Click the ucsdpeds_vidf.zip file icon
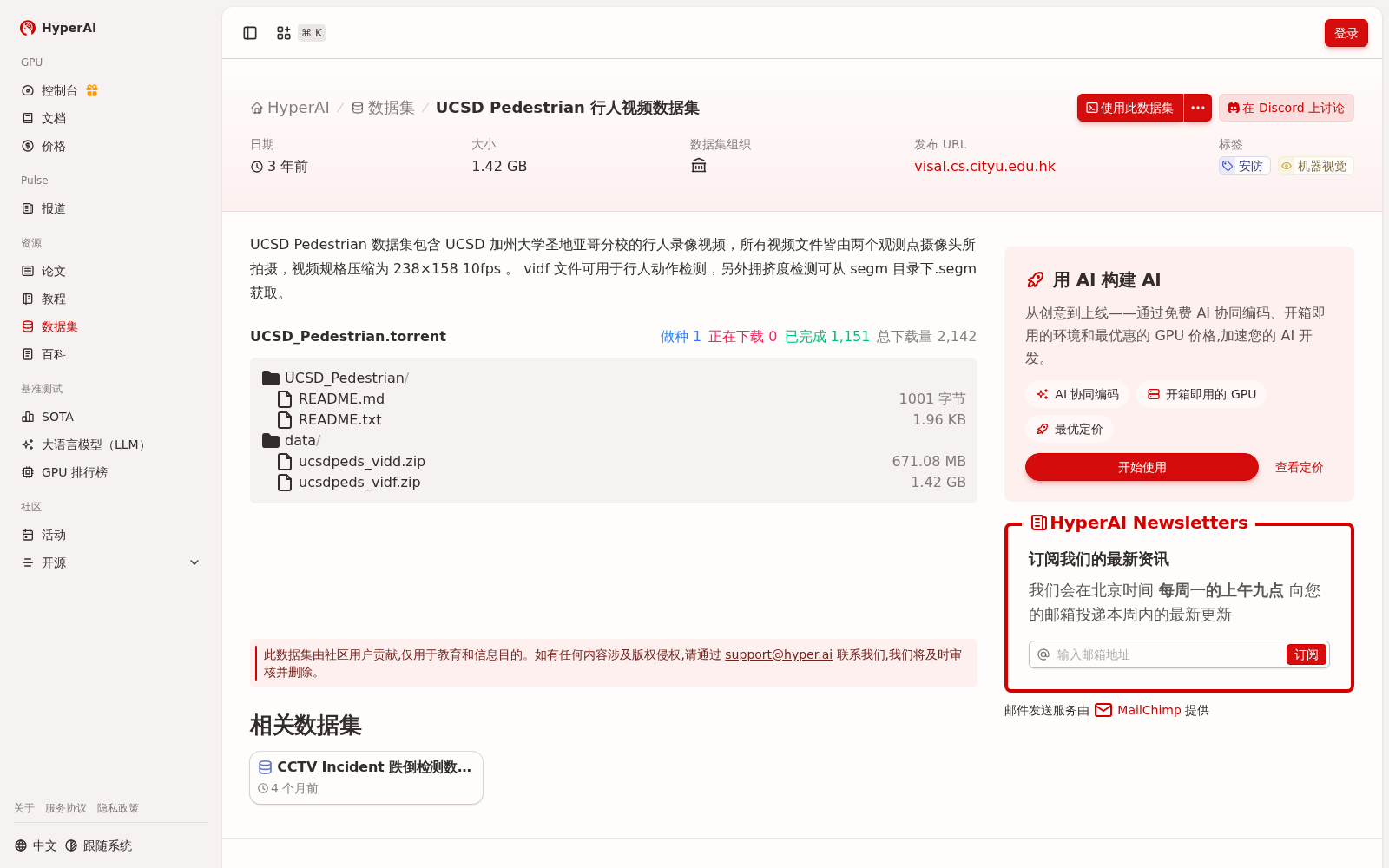Screen dimensions: 1389x868 pos(284,482)
